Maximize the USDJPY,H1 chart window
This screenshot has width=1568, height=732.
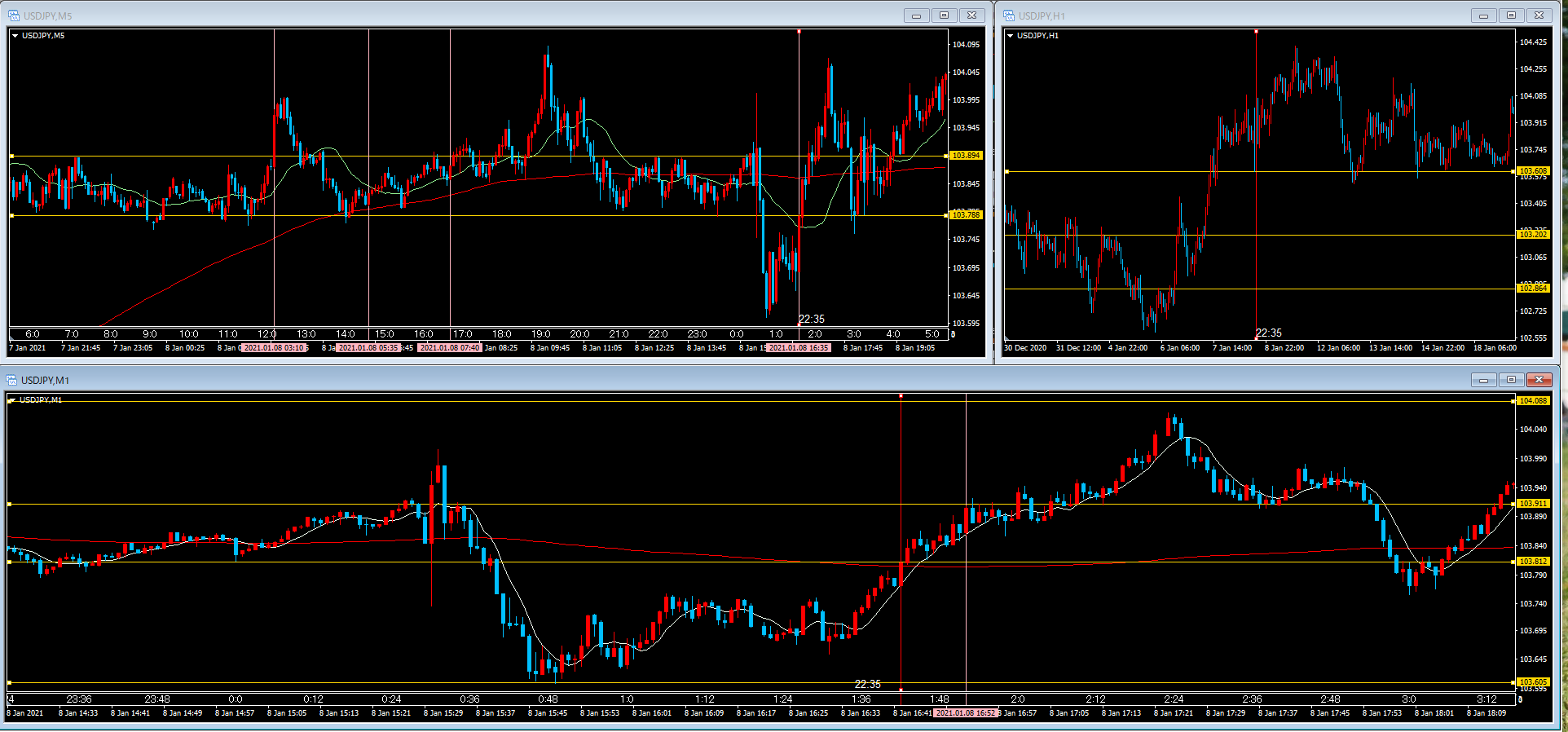click(x=1511, y=15)
